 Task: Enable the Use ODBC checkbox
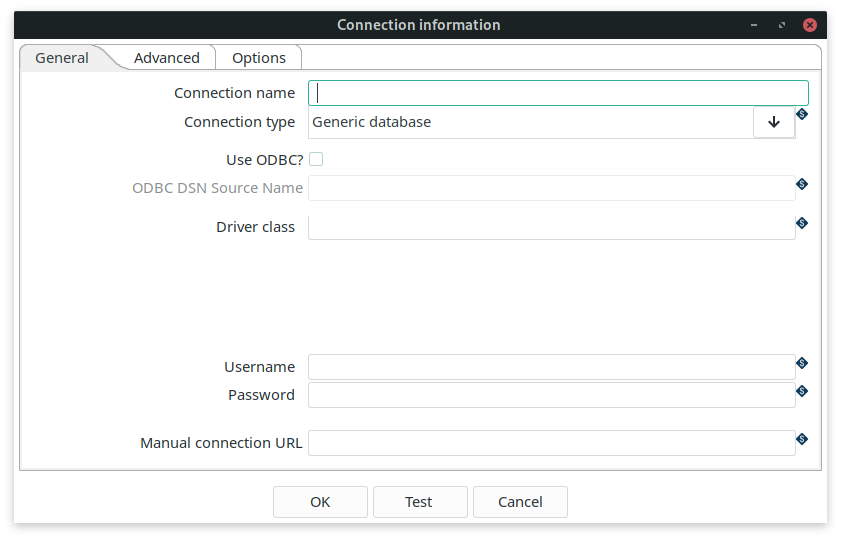316,159
